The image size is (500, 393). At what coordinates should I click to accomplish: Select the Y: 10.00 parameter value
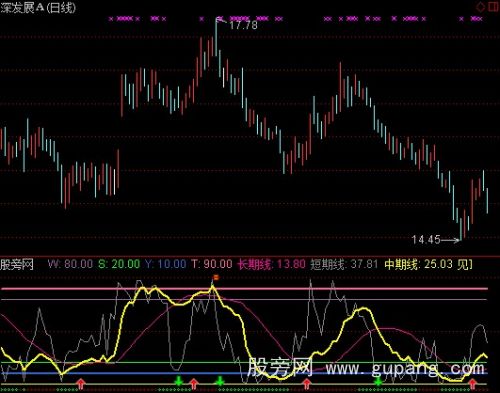pyautogui.click(x=165, y=264)
